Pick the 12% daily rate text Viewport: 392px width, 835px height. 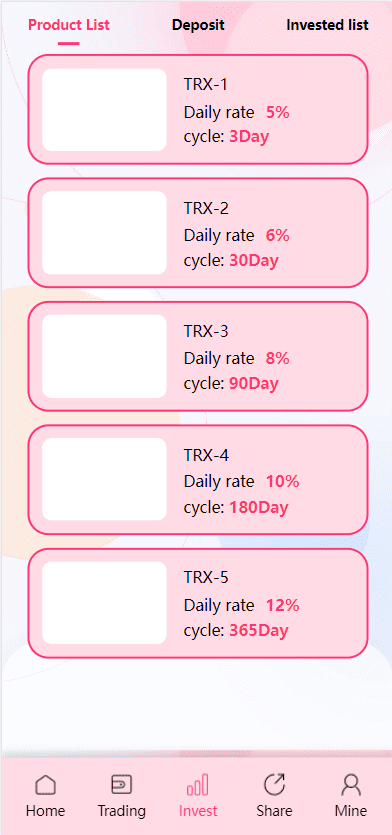[x=283, y=605]
